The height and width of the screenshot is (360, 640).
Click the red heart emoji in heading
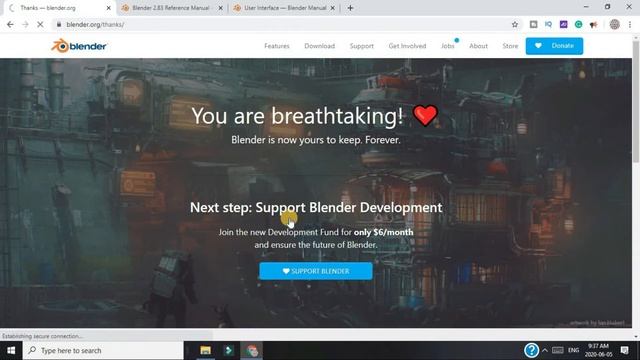coord(425,115)
